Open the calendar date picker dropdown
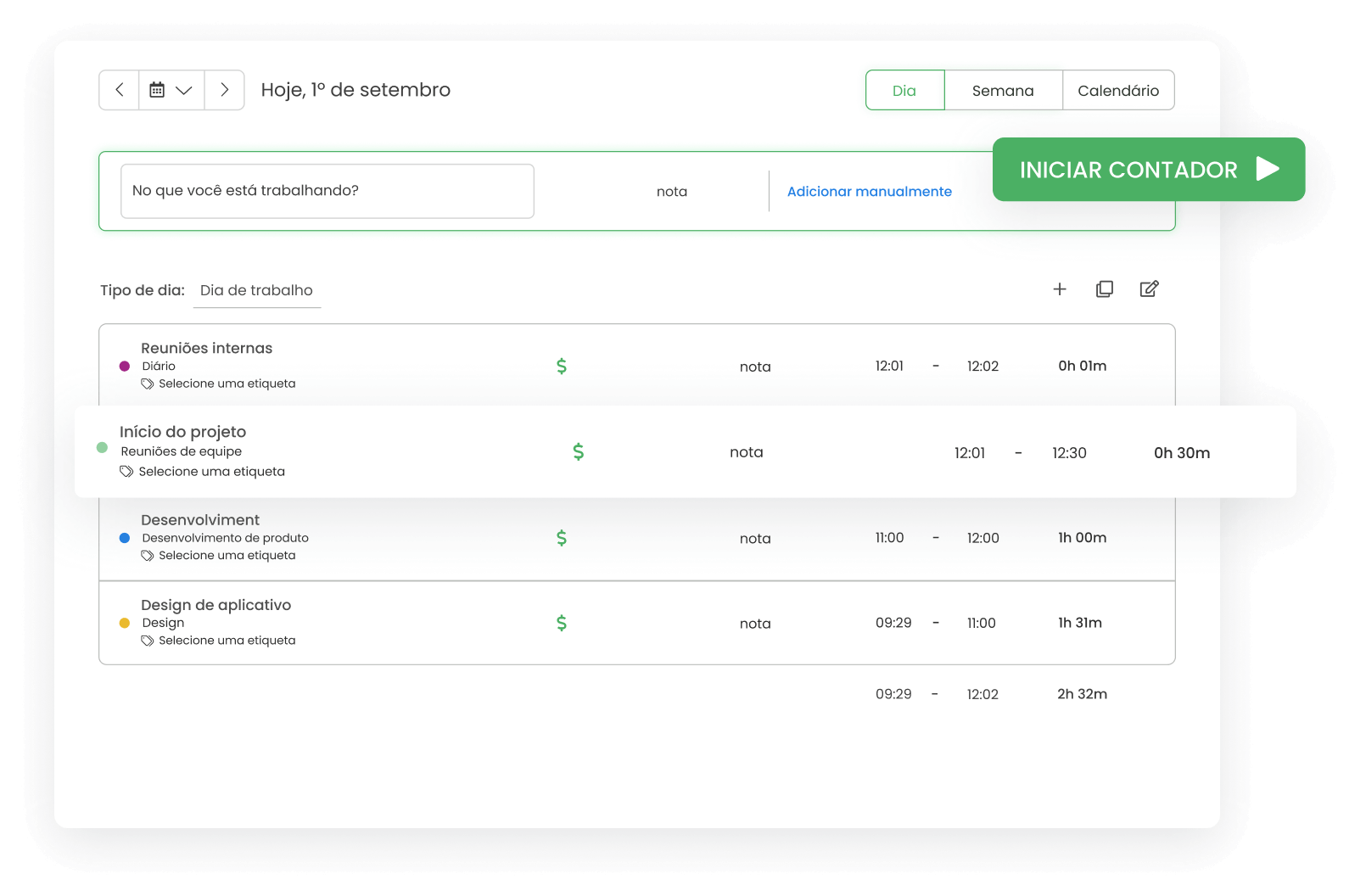This screenshot has width=1366, height=896. coord(171,90)
